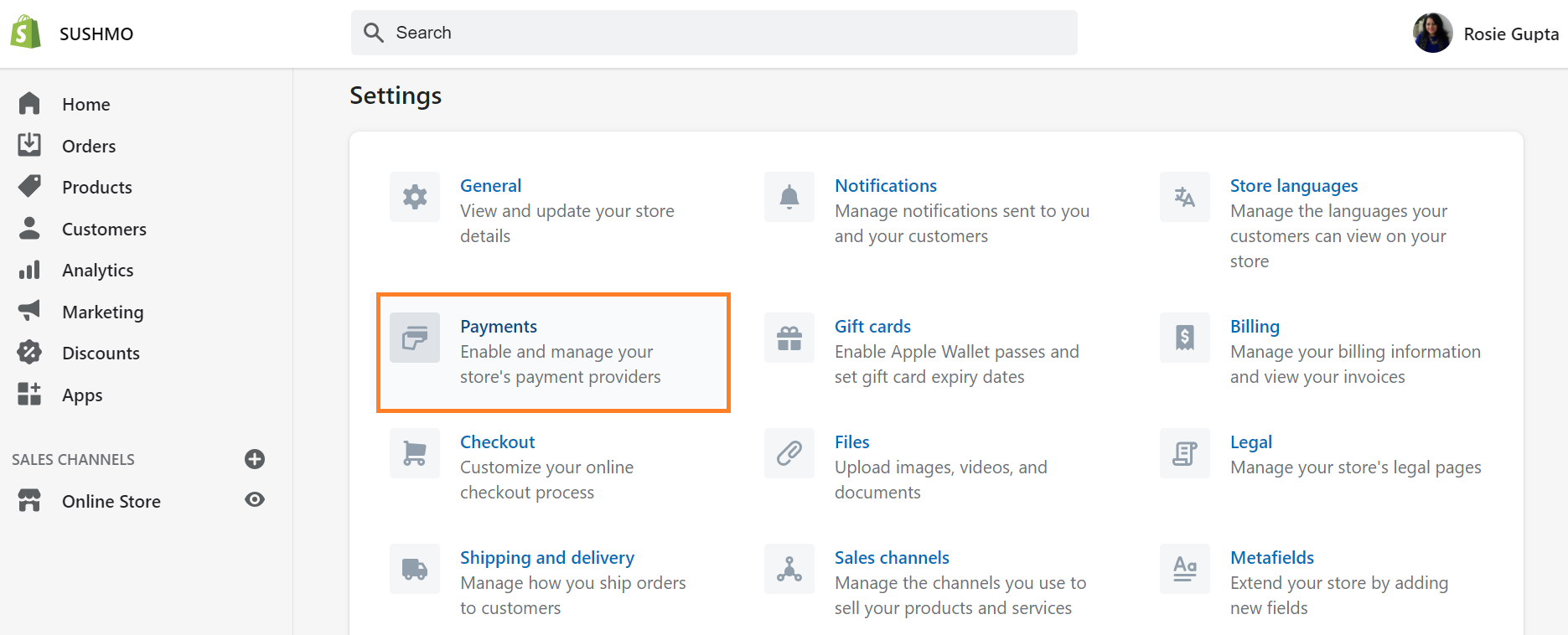Open the Sales channels link

[892, 557]
